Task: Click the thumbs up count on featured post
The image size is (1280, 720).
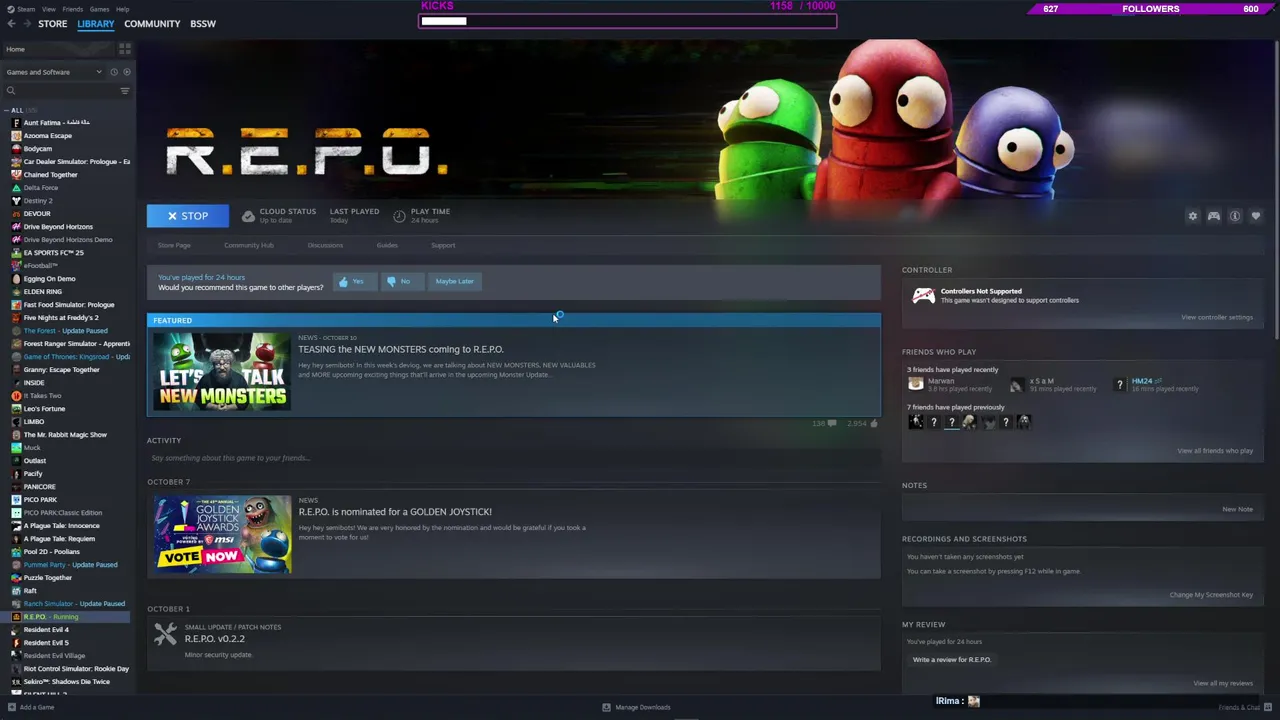Action: tap(862, 423)
